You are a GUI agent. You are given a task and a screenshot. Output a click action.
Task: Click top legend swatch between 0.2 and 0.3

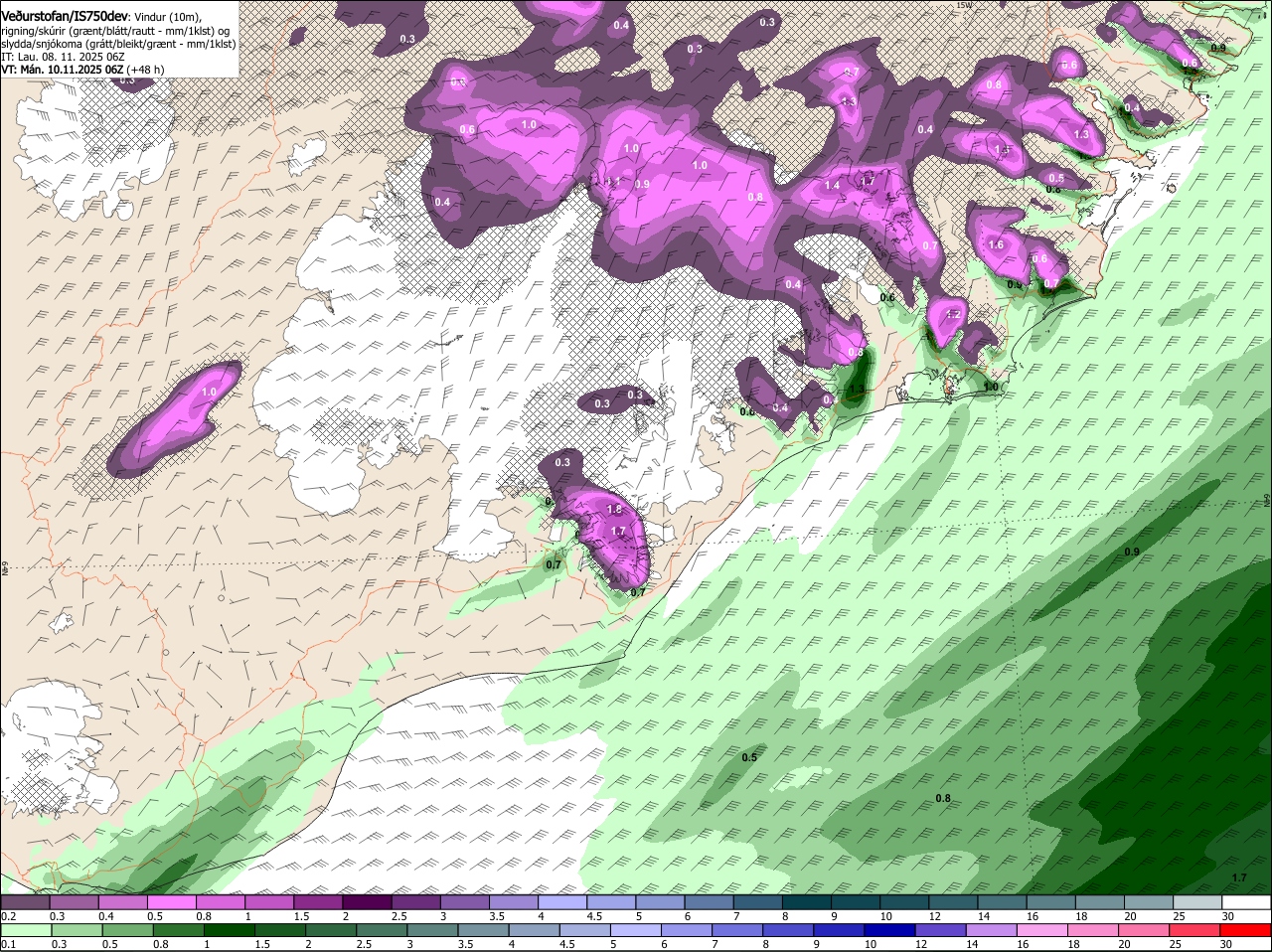point(25,902)
